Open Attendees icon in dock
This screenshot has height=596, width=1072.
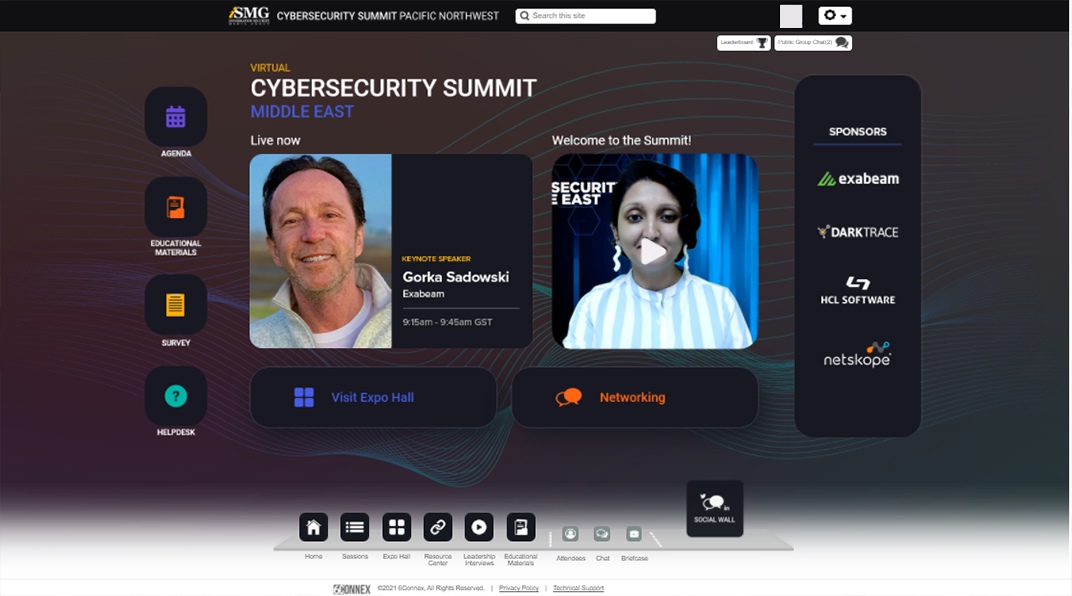(570, 534)
